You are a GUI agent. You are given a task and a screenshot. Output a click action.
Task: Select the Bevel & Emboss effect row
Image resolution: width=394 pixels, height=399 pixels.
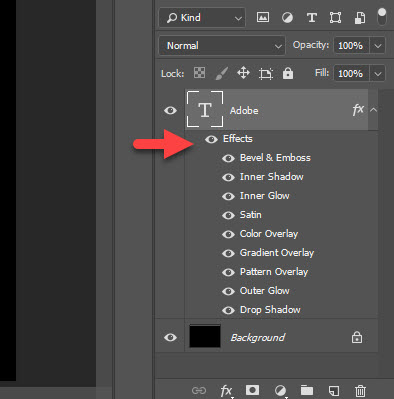[275, 158]
